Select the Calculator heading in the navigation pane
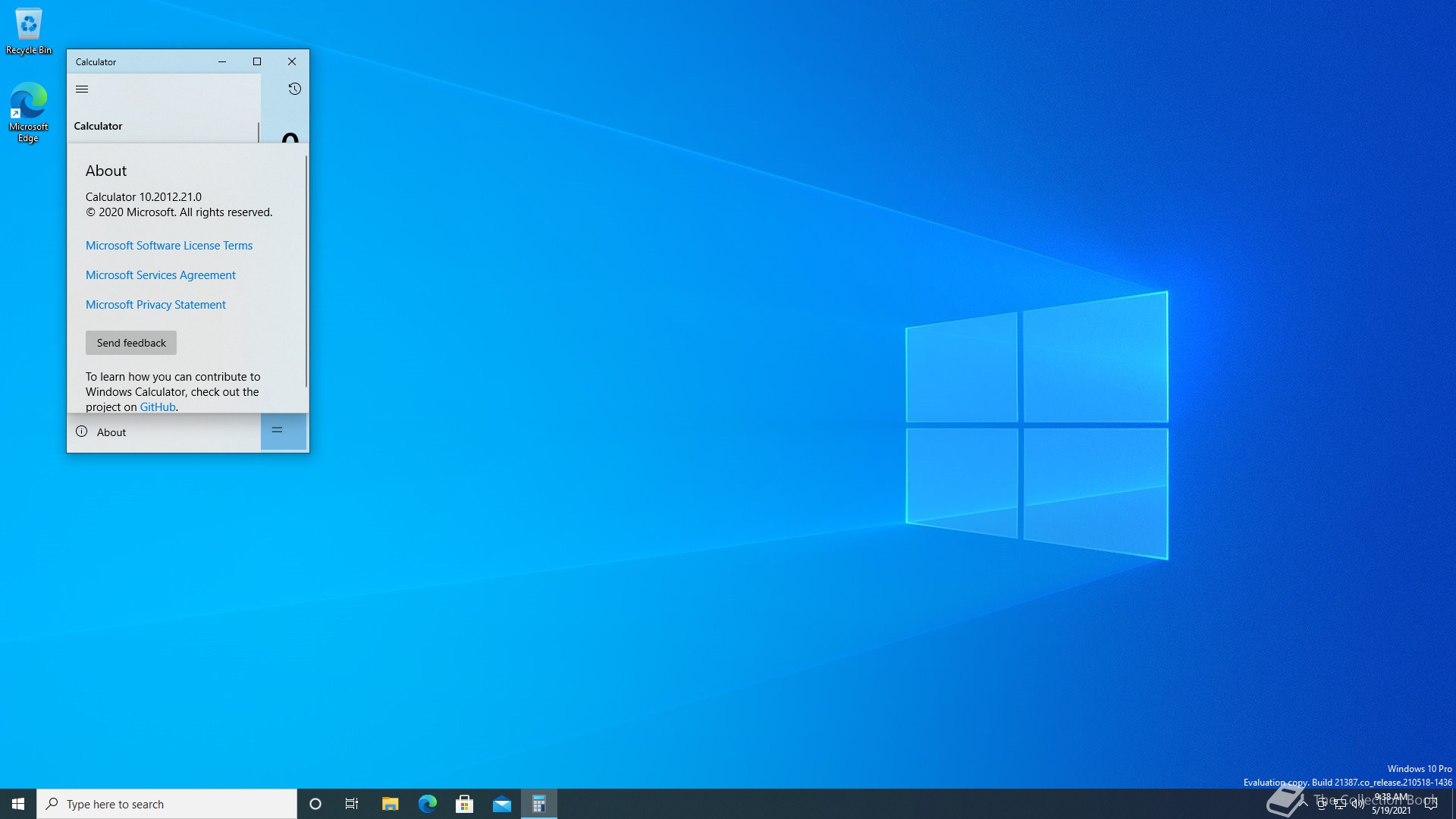The width and height of the screenshot is (1456, 819). click(x=98, y=127)
